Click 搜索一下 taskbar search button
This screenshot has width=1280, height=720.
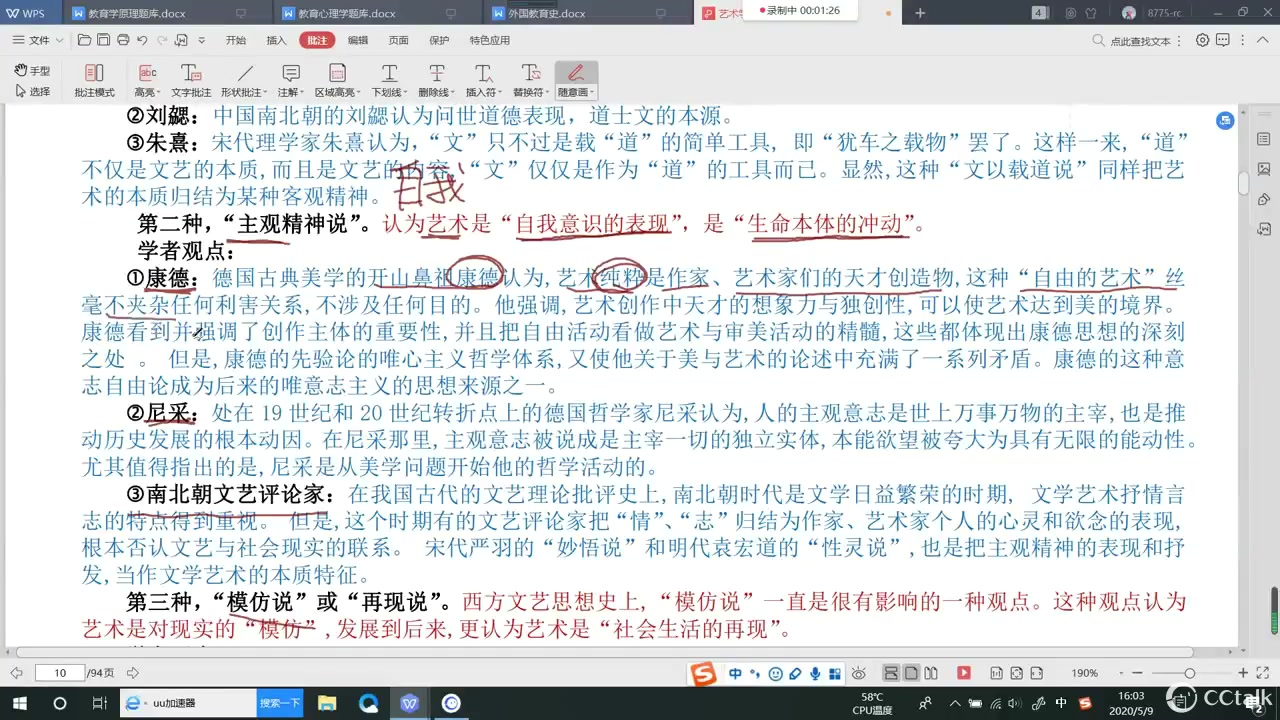tap(280, 703)
